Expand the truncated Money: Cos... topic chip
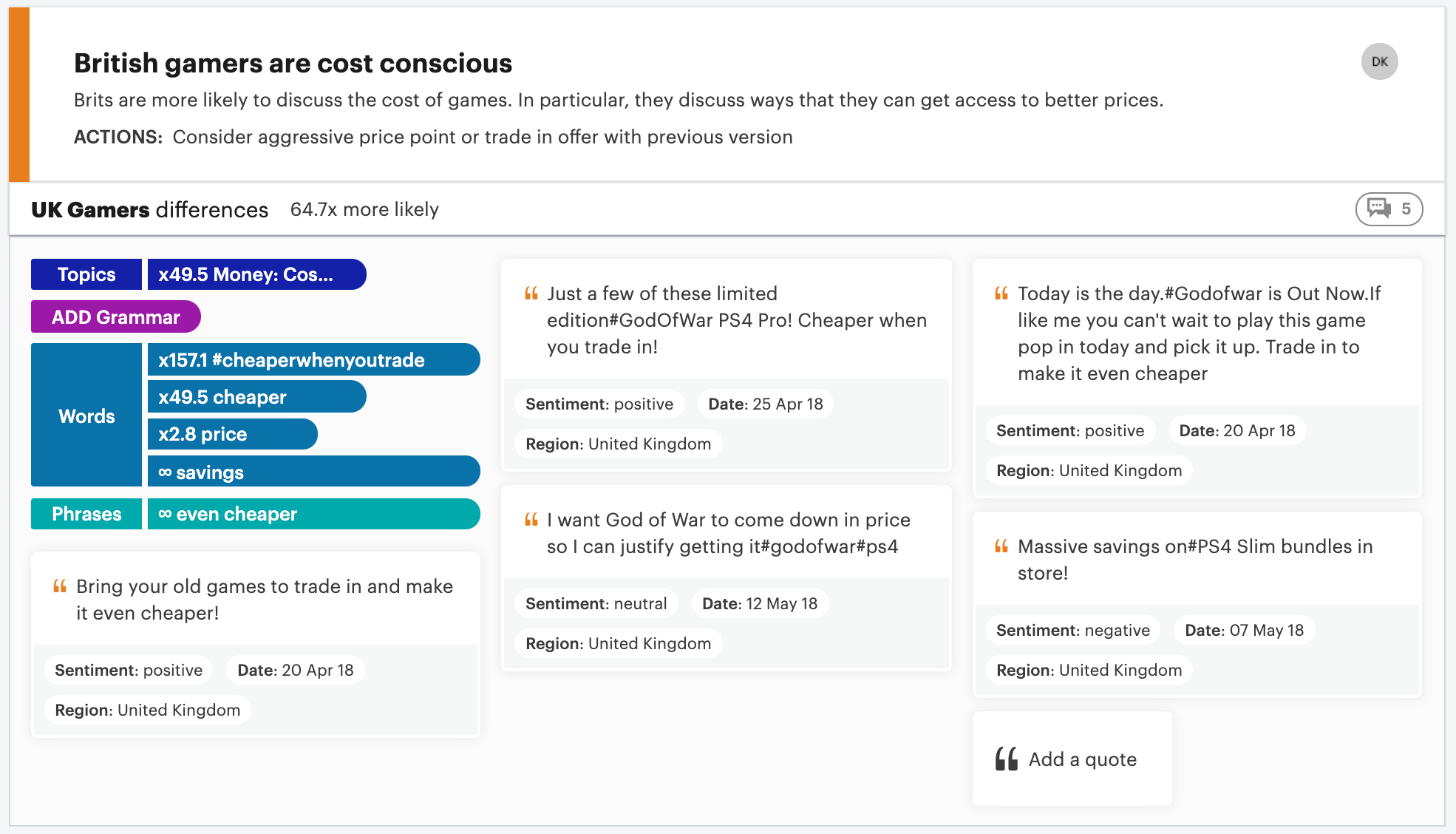1456x834 pixels. [x=256, y=274]
